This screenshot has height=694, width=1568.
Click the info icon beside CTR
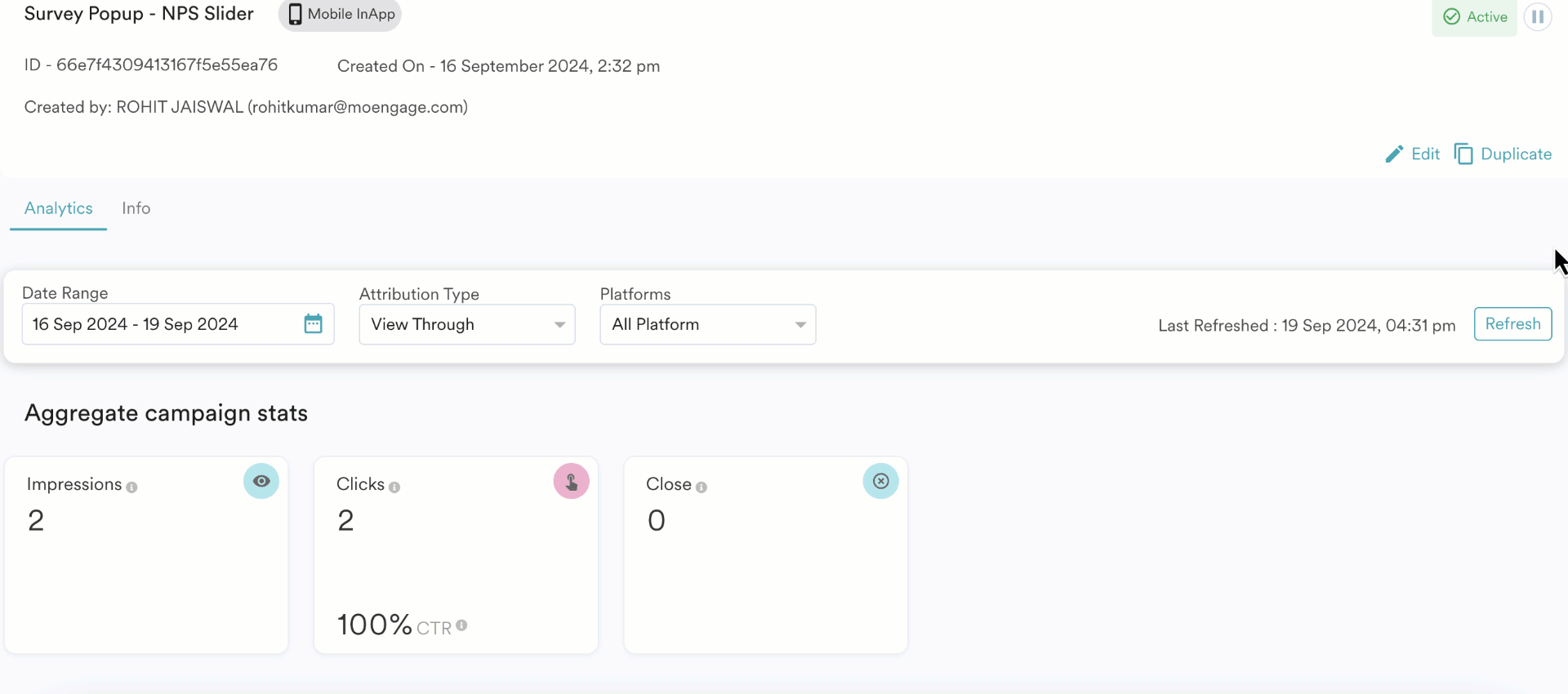pyautogui.click(x=461, y=625)
